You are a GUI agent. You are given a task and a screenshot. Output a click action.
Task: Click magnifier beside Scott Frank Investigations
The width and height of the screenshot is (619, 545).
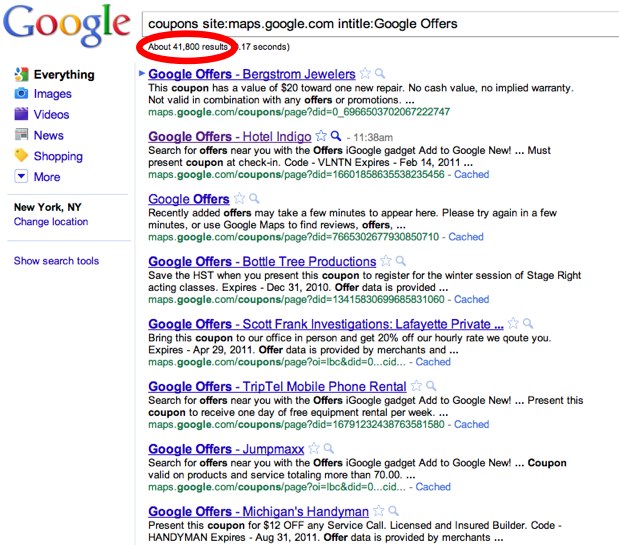pos(527,324)
